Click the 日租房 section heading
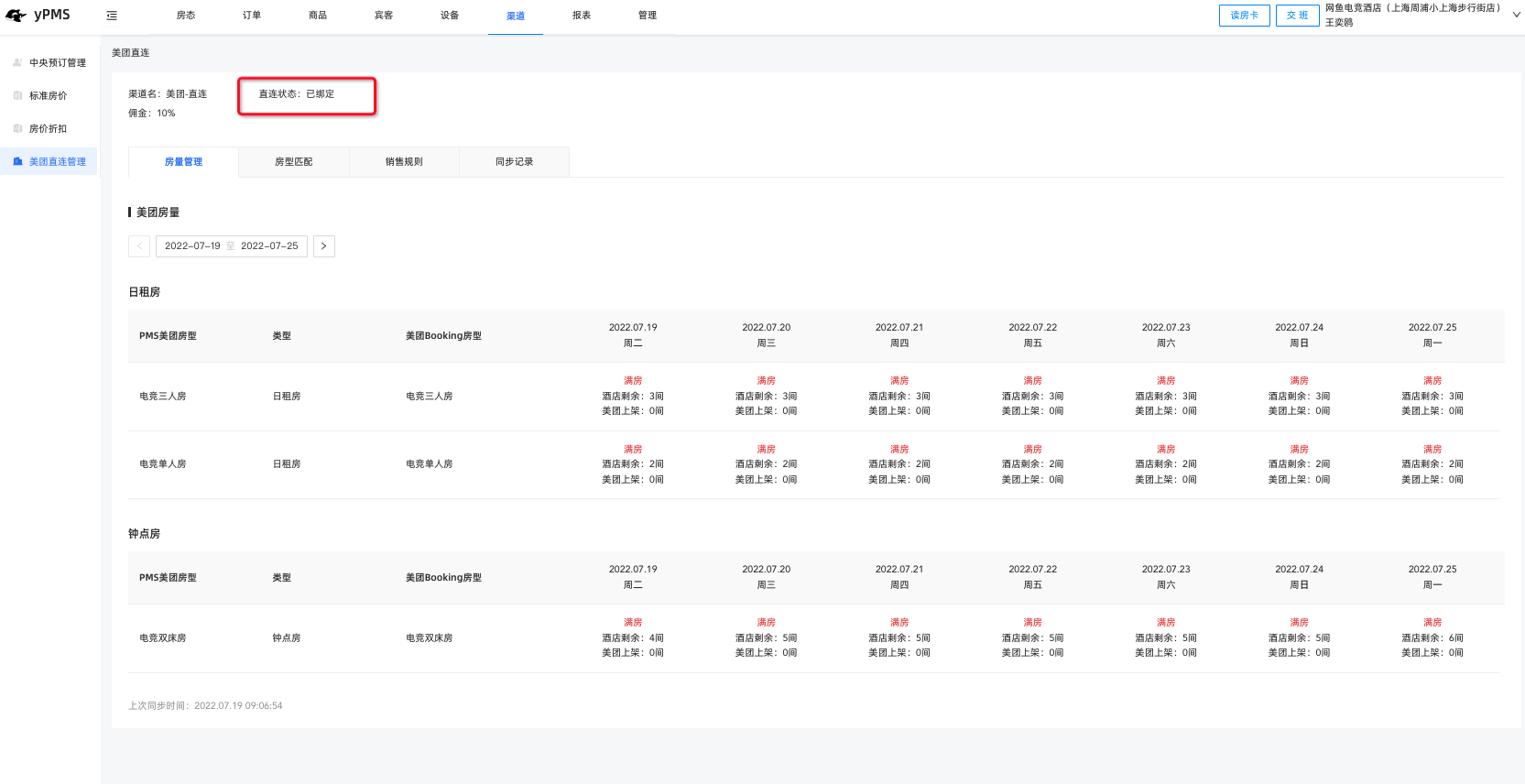 145,292
